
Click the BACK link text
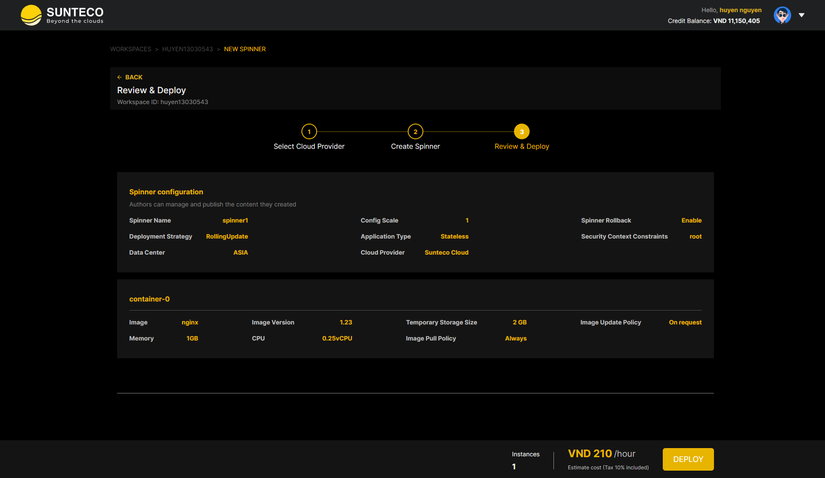pyautogui.click(x=134, y=77)
